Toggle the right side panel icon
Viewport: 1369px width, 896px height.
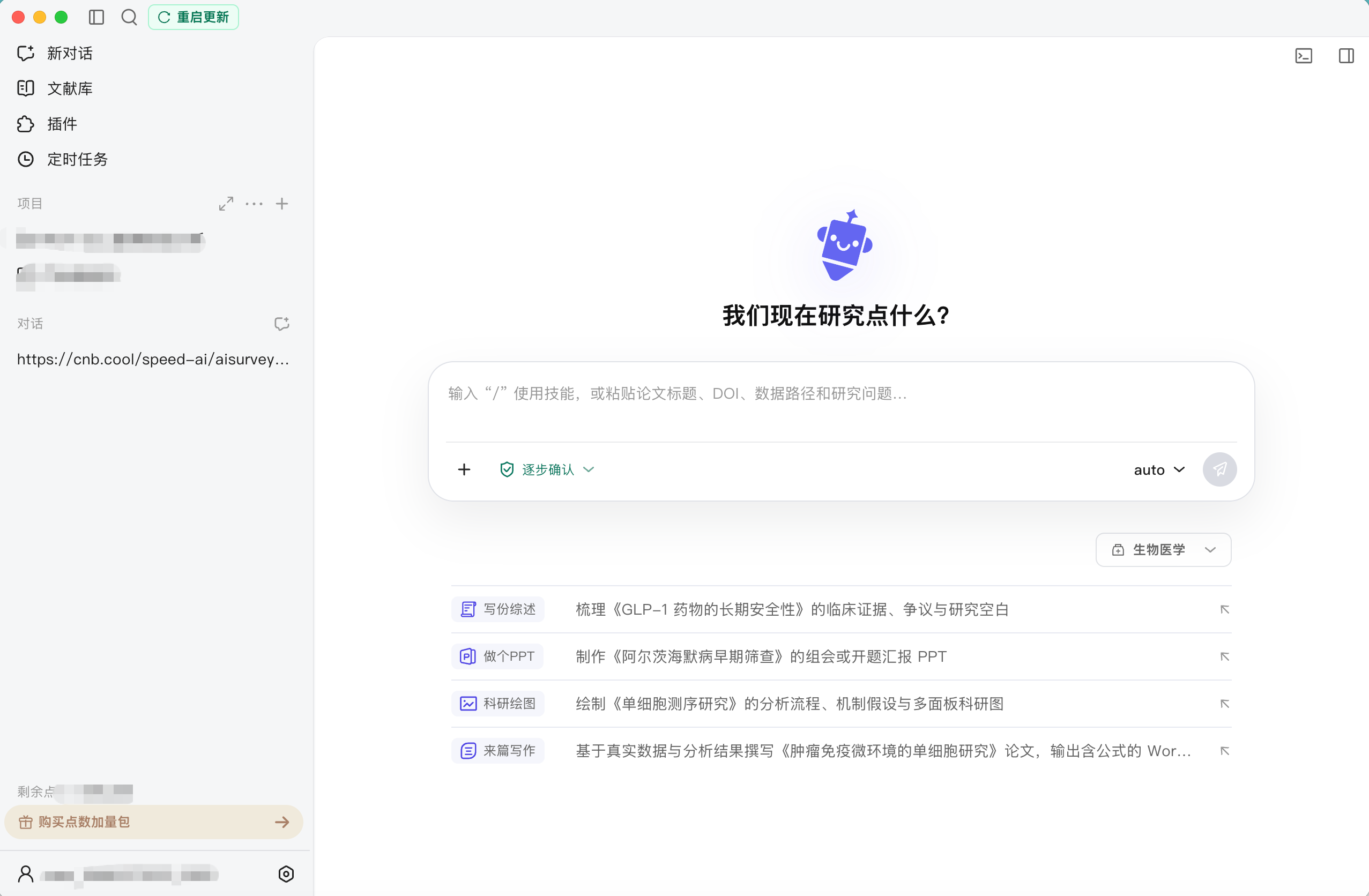(1346, 56)
